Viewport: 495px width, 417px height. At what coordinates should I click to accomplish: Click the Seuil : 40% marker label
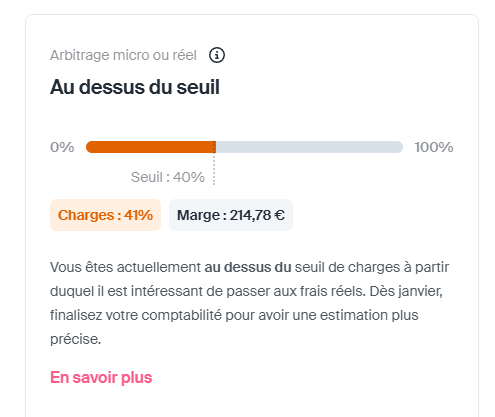[x=168, y=177]
